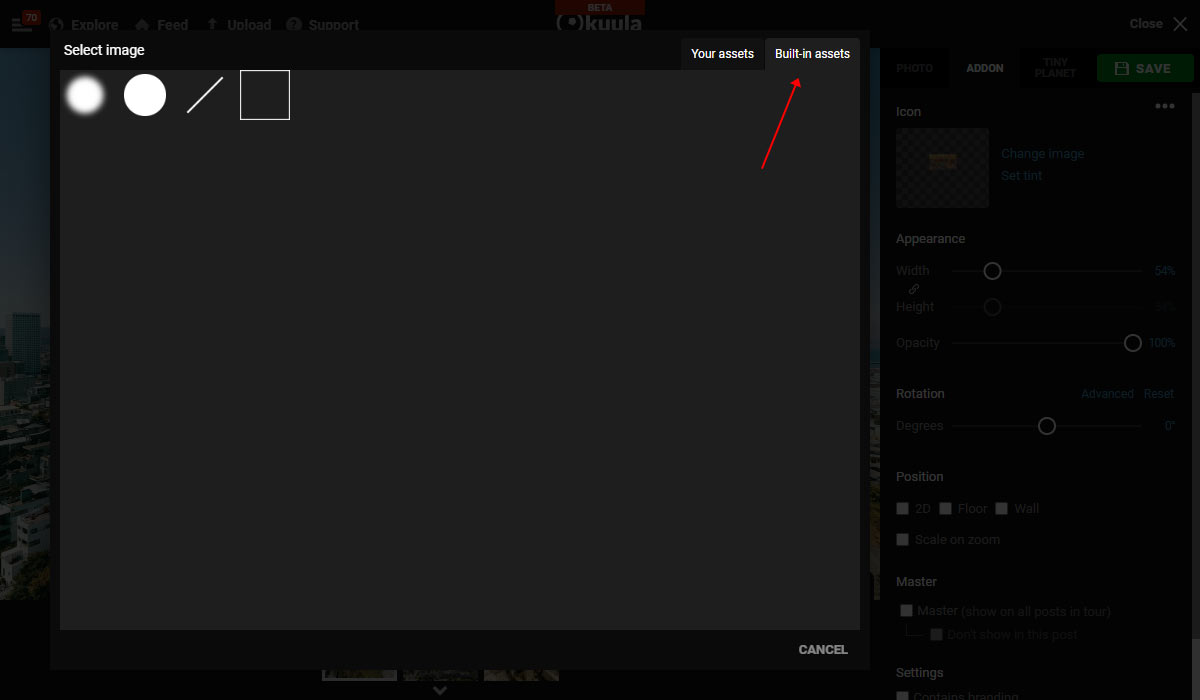Switch to the PHOTO tab

pyautogui.click(x=914, y=68)
